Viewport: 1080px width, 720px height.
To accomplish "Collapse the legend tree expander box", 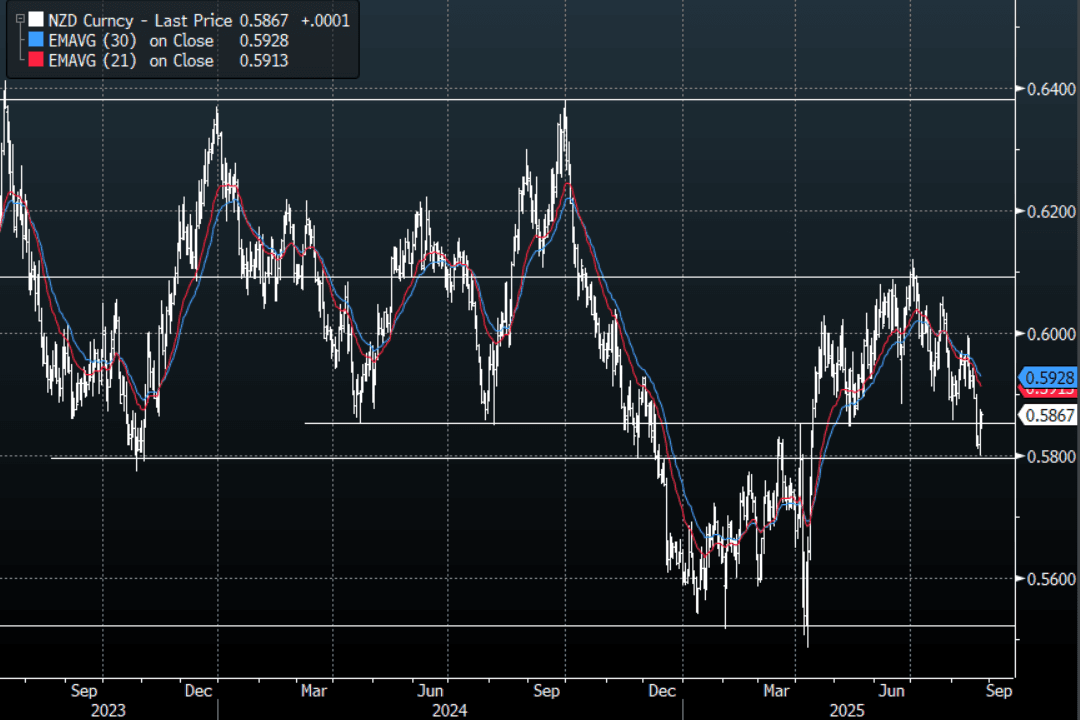I will coord(21,20).
